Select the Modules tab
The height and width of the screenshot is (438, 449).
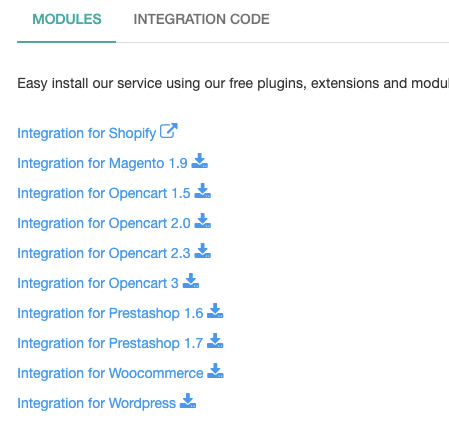click(x=67, y=19)
